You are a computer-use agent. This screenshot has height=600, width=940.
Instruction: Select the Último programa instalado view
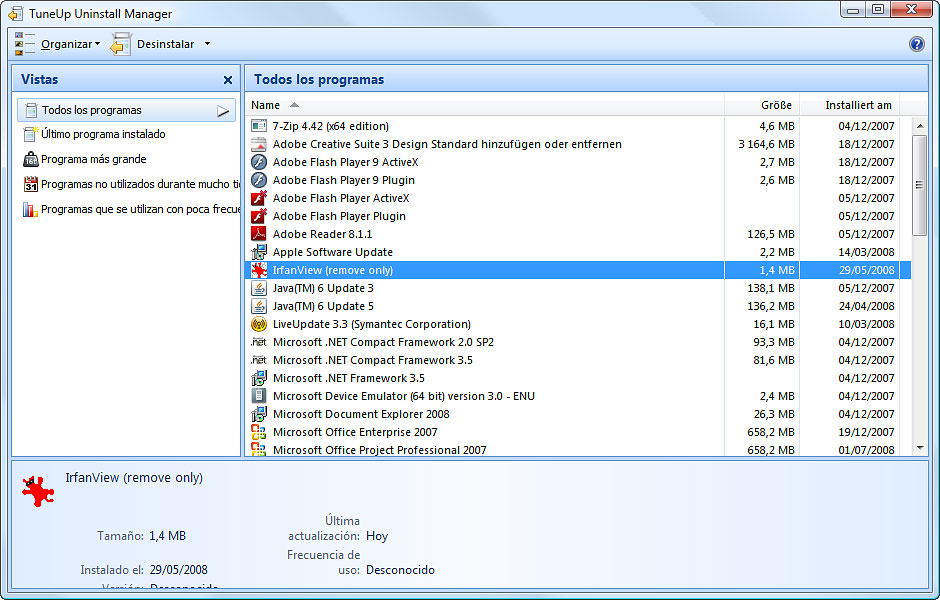(103, 134)
